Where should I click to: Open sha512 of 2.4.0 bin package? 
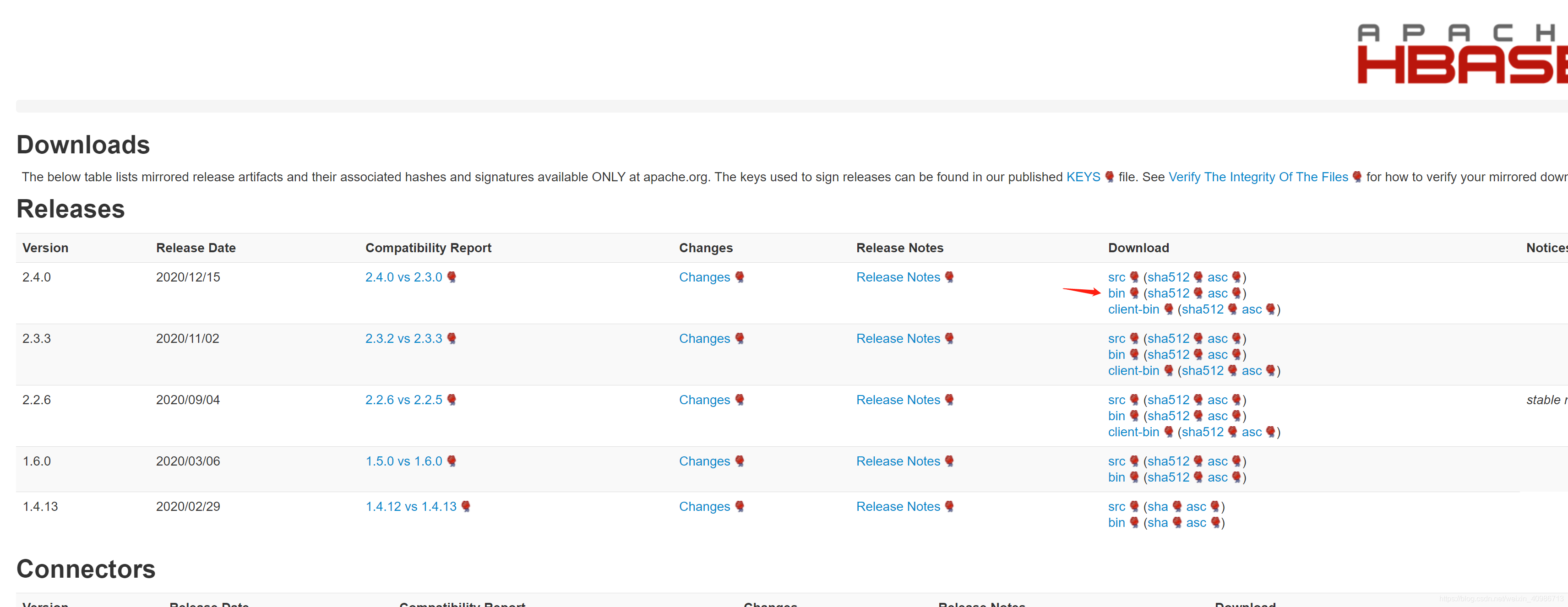pyautogui.click(x=1168, y=294)
